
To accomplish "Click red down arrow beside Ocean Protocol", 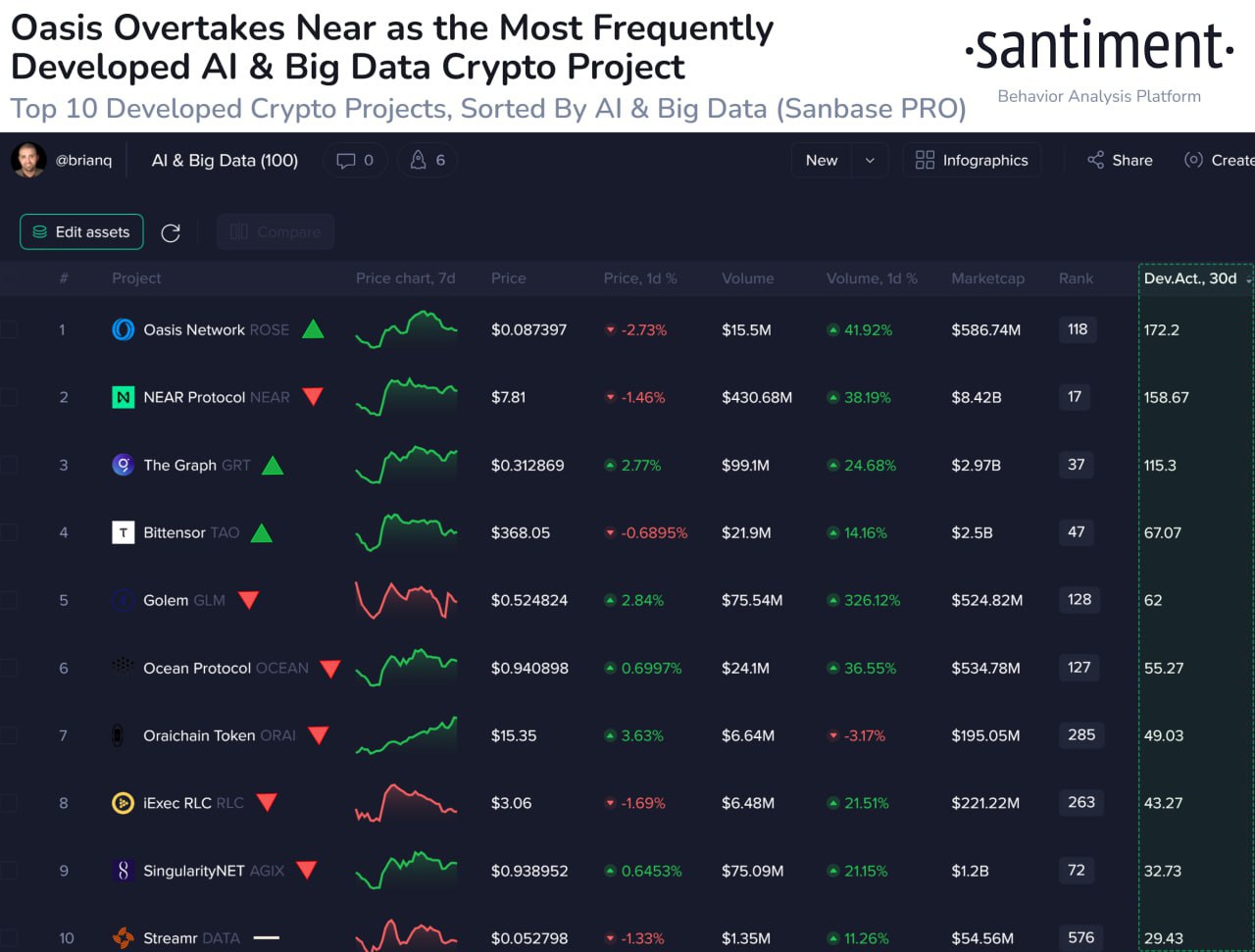I will (330, 669).
